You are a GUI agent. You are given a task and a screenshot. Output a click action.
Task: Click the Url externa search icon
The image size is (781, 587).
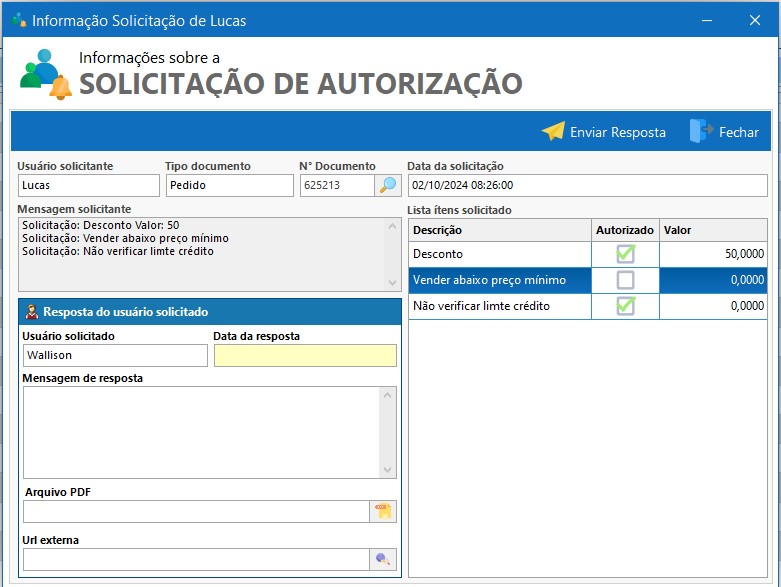pyautogui.click(x=383, y=559)
